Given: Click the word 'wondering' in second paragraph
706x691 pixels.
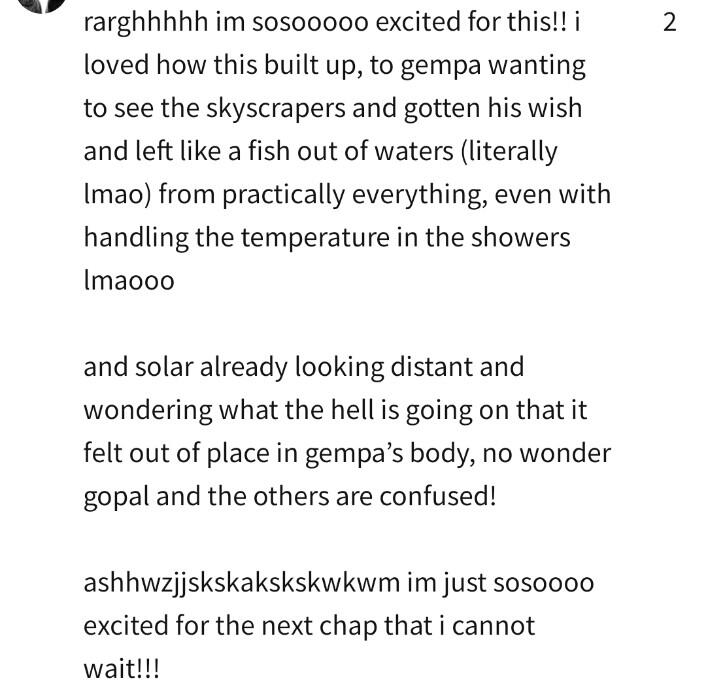Looking at the screenshot, I should [148, 411].
